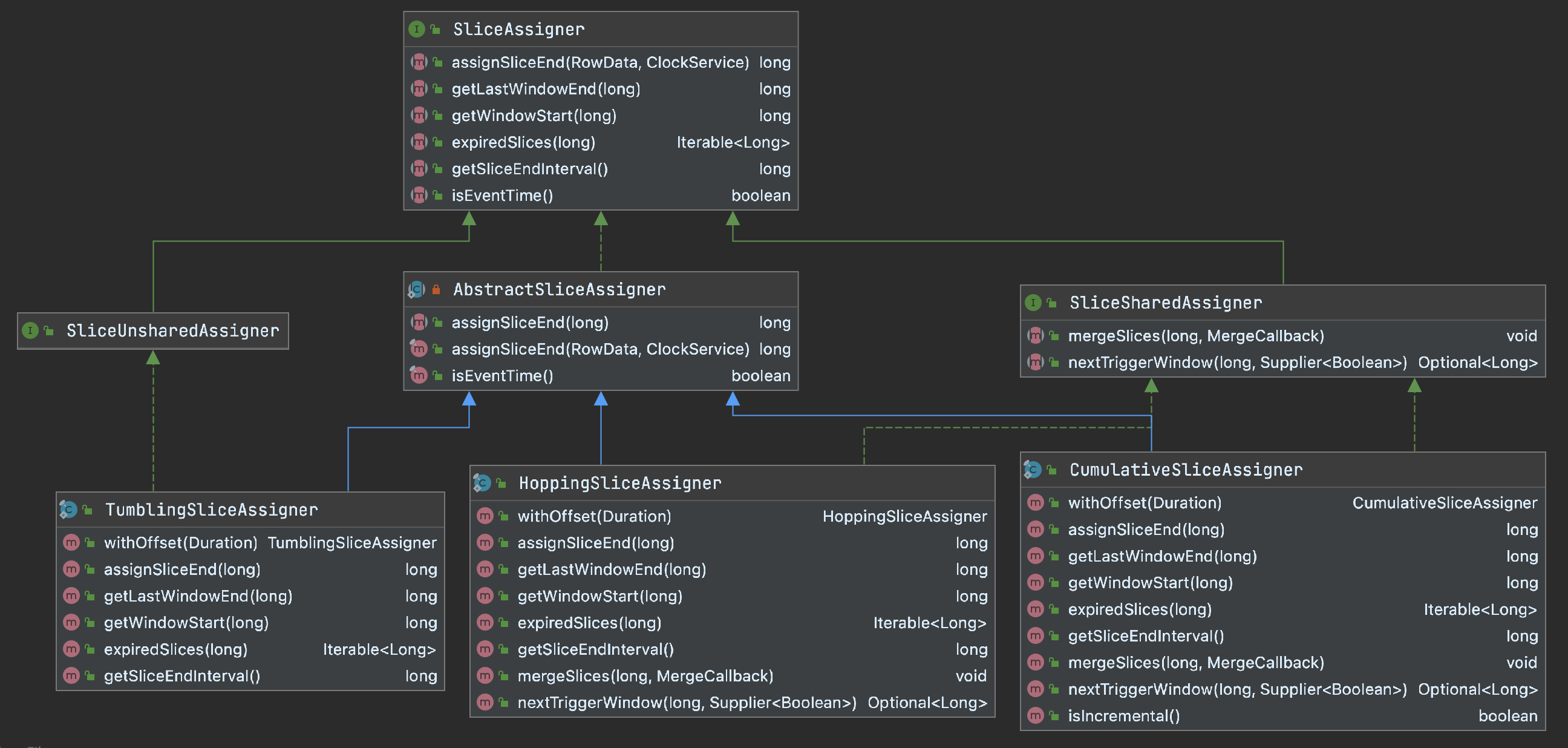Click method icon for getSliceEndInterval() in TumblingSliceAssigner
Screen dimensions: 1568x748
point(71,675)
